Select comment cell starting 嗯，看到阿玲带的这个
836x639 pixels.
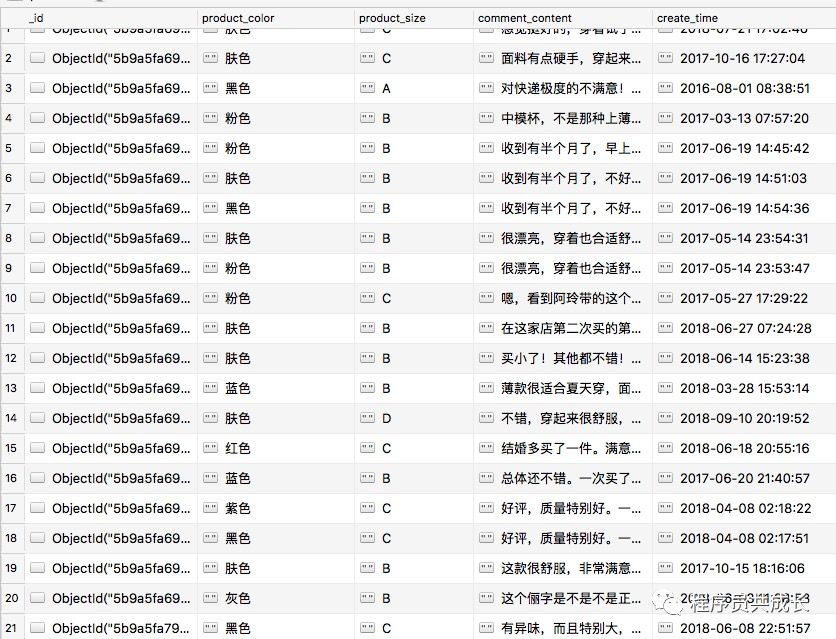click(x=563, y=298)
